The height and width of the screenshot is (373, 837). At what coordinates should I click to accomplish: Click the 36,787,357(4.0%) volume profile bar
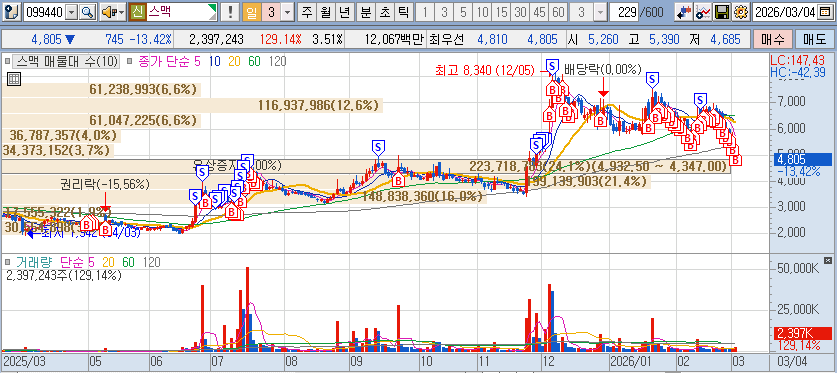click(x=63, y=136)
